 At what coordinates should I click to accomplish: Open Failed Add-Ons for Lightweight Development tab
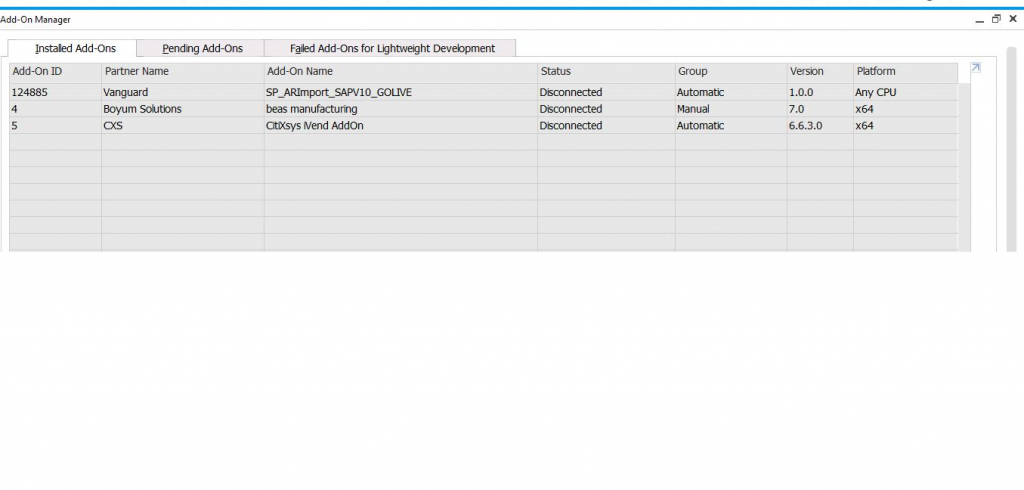point(392,48)
